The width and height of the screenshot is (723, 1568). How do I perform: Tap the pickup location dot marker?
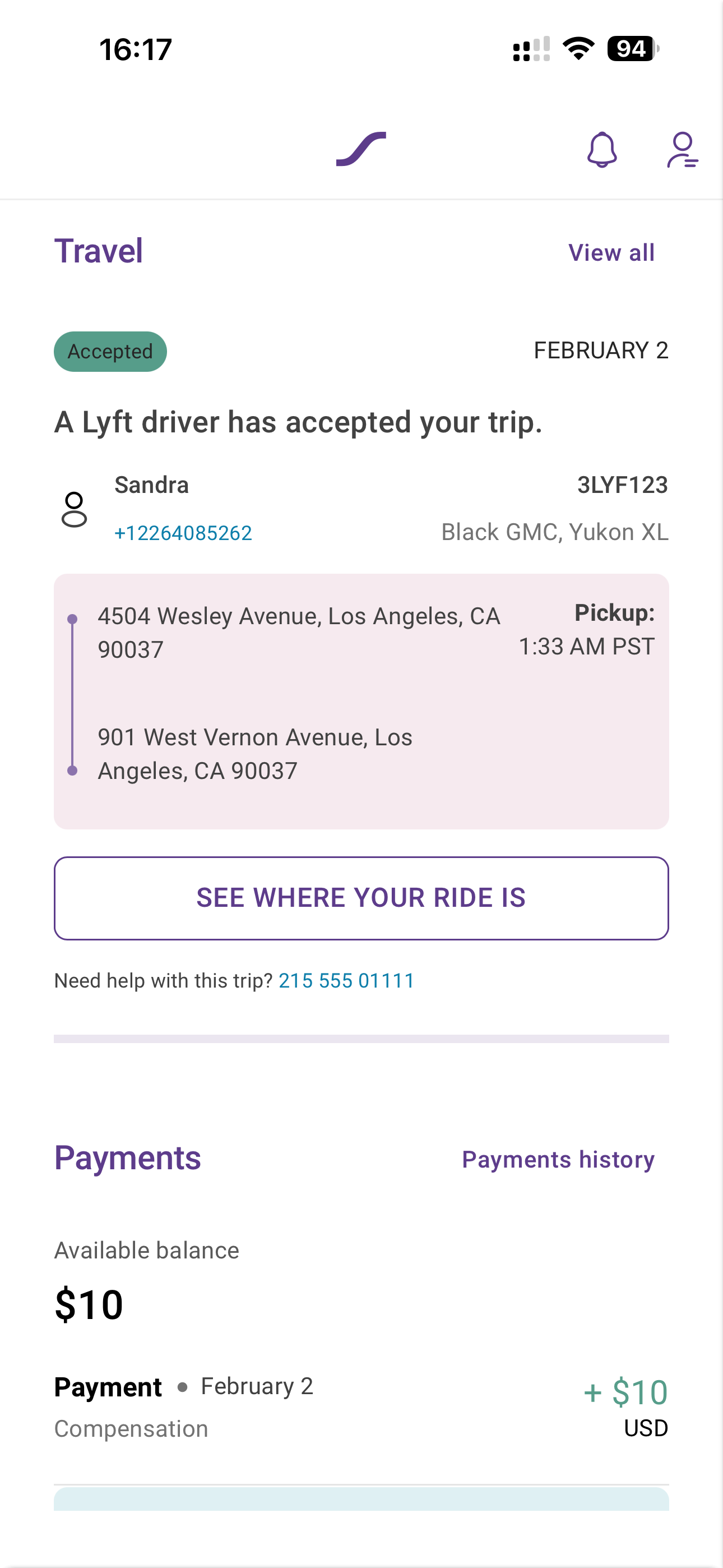click(x=72, y=619)
